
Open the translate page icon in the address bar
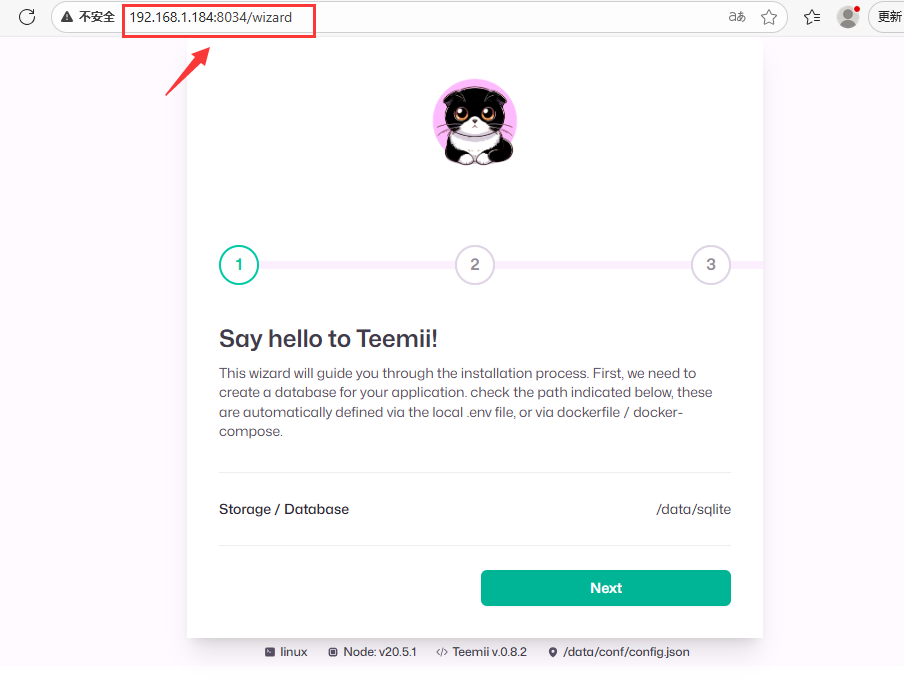(x=737, y=17)
